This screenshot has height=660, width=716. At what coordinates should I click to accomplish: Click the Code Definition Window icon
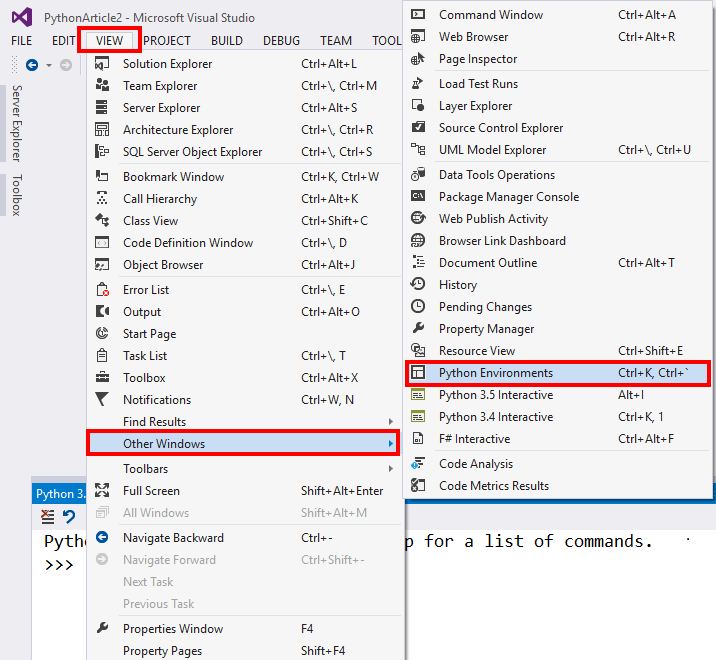pos(102,242)
